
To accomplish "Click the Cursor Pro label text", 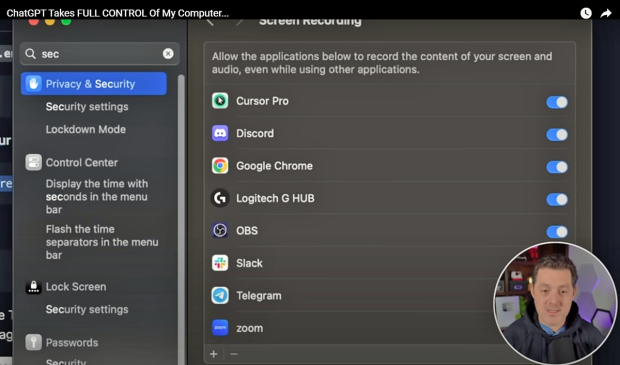I will click(x=263, y=101).
